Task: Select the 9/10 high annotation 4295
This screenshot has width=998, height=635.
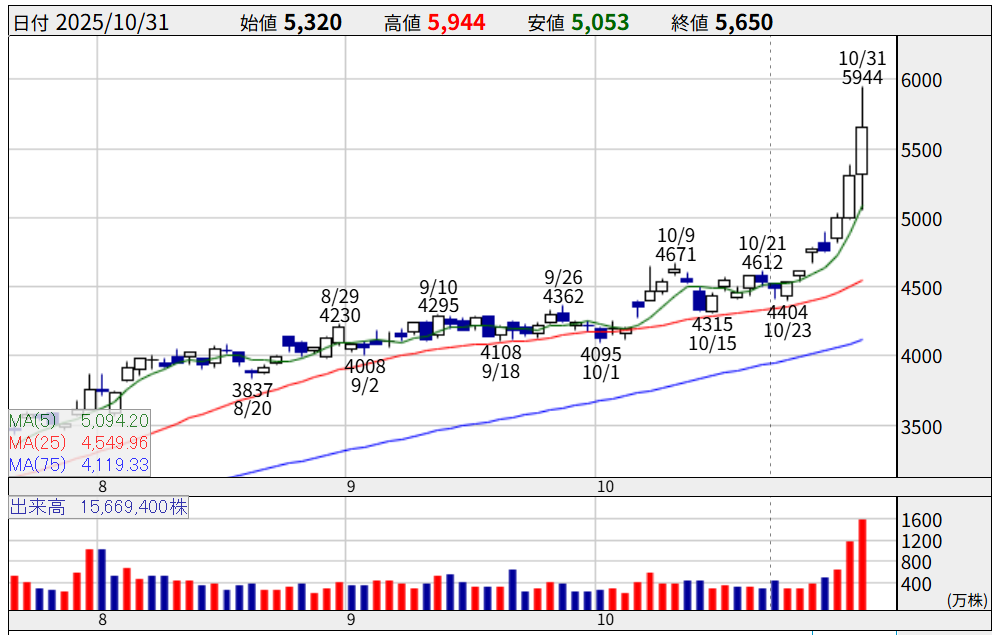Action: click(438, 305)
